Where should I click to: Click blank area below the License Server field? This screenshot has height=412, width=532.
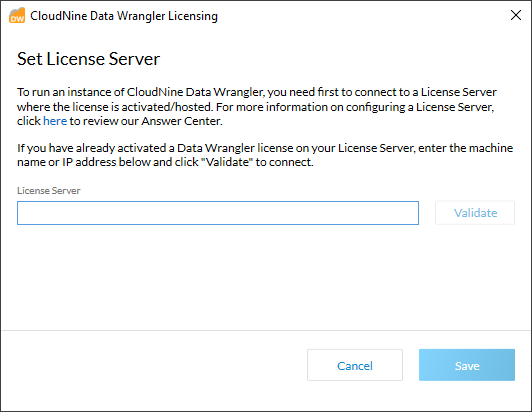tap(266, 277)
